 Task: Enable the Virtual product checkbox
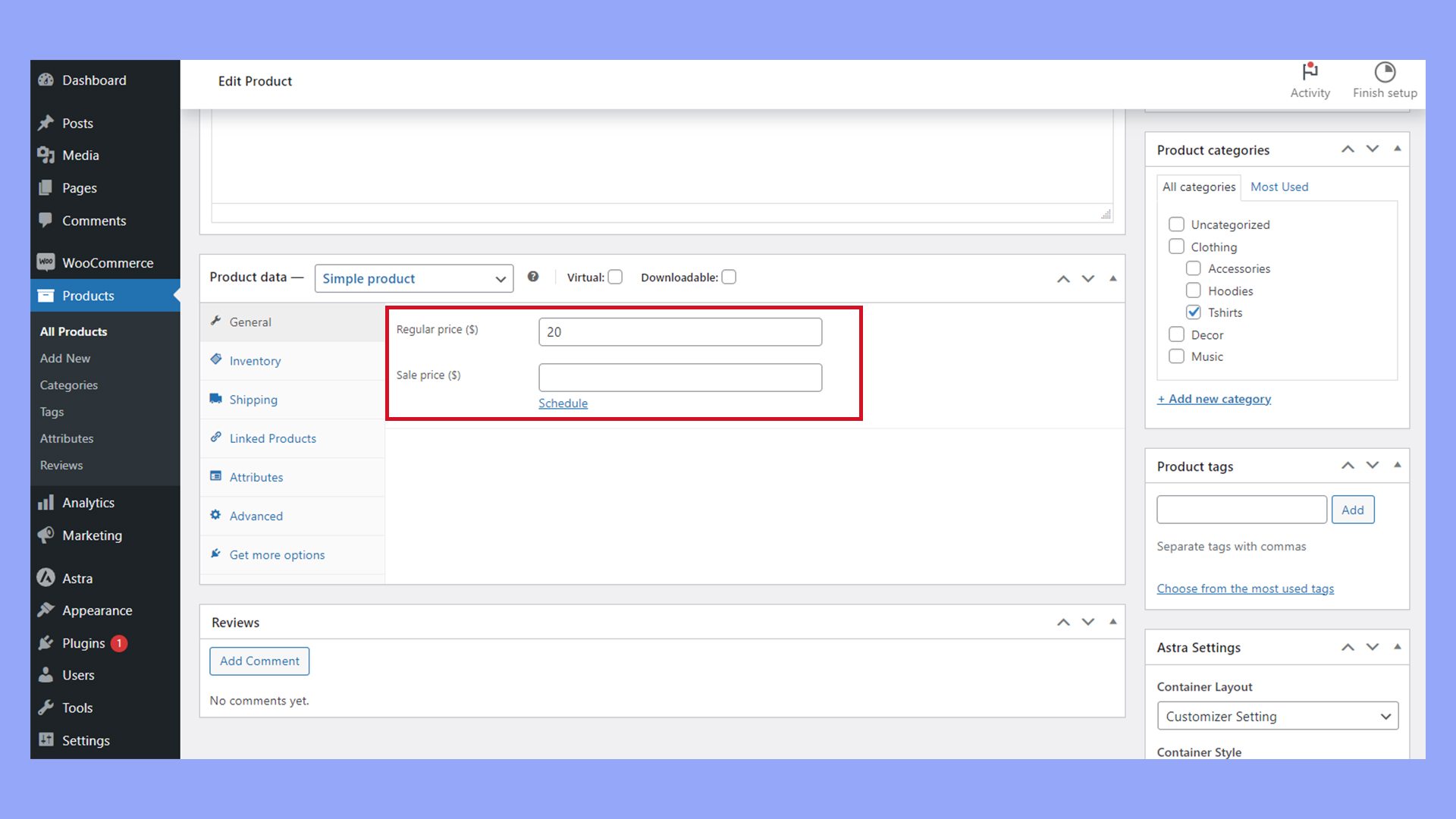click(x=616, y=278)
